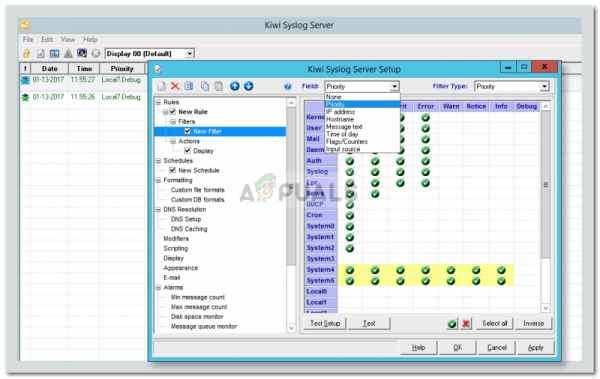Open the Display 00 (Default) dropdown

point(189,54)
